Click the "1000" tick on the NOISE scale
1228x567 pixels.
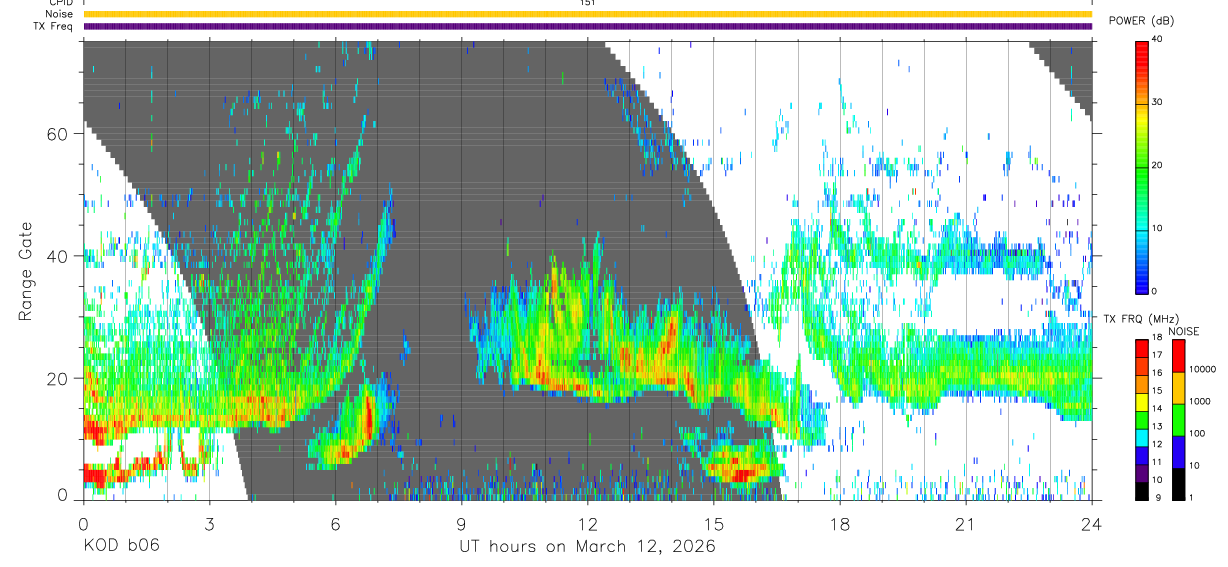[1200, 401]
